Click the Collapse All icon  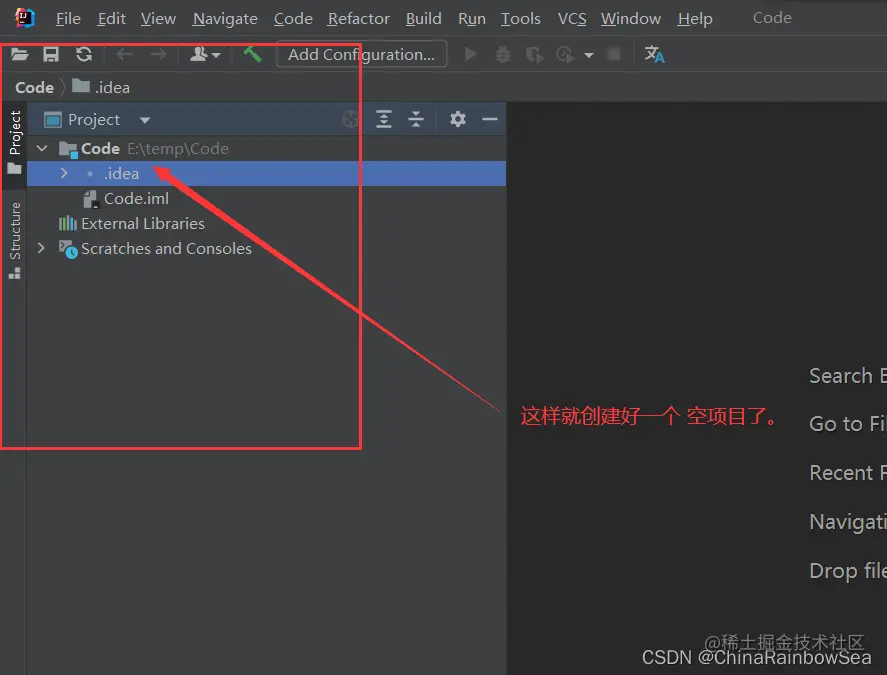[416, 119]
